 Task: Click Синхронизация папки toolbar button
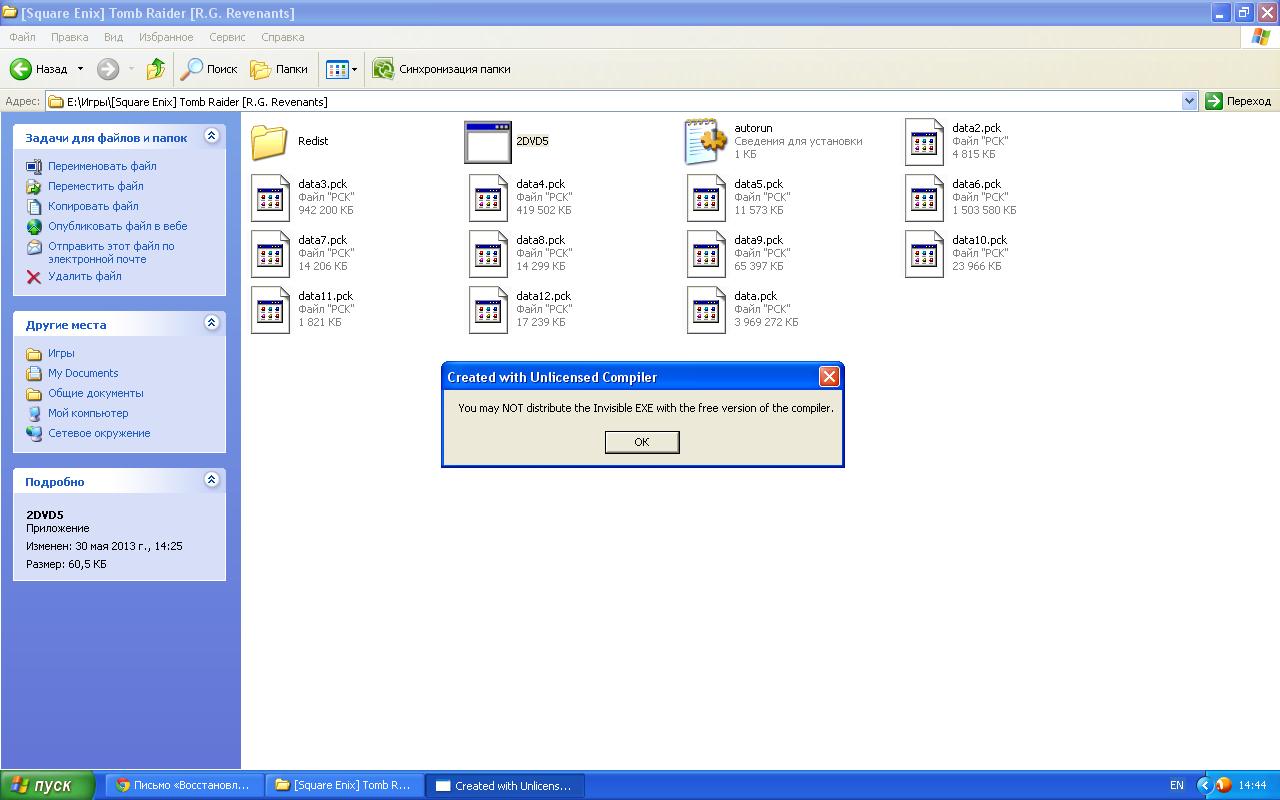[x=442, y=69]
